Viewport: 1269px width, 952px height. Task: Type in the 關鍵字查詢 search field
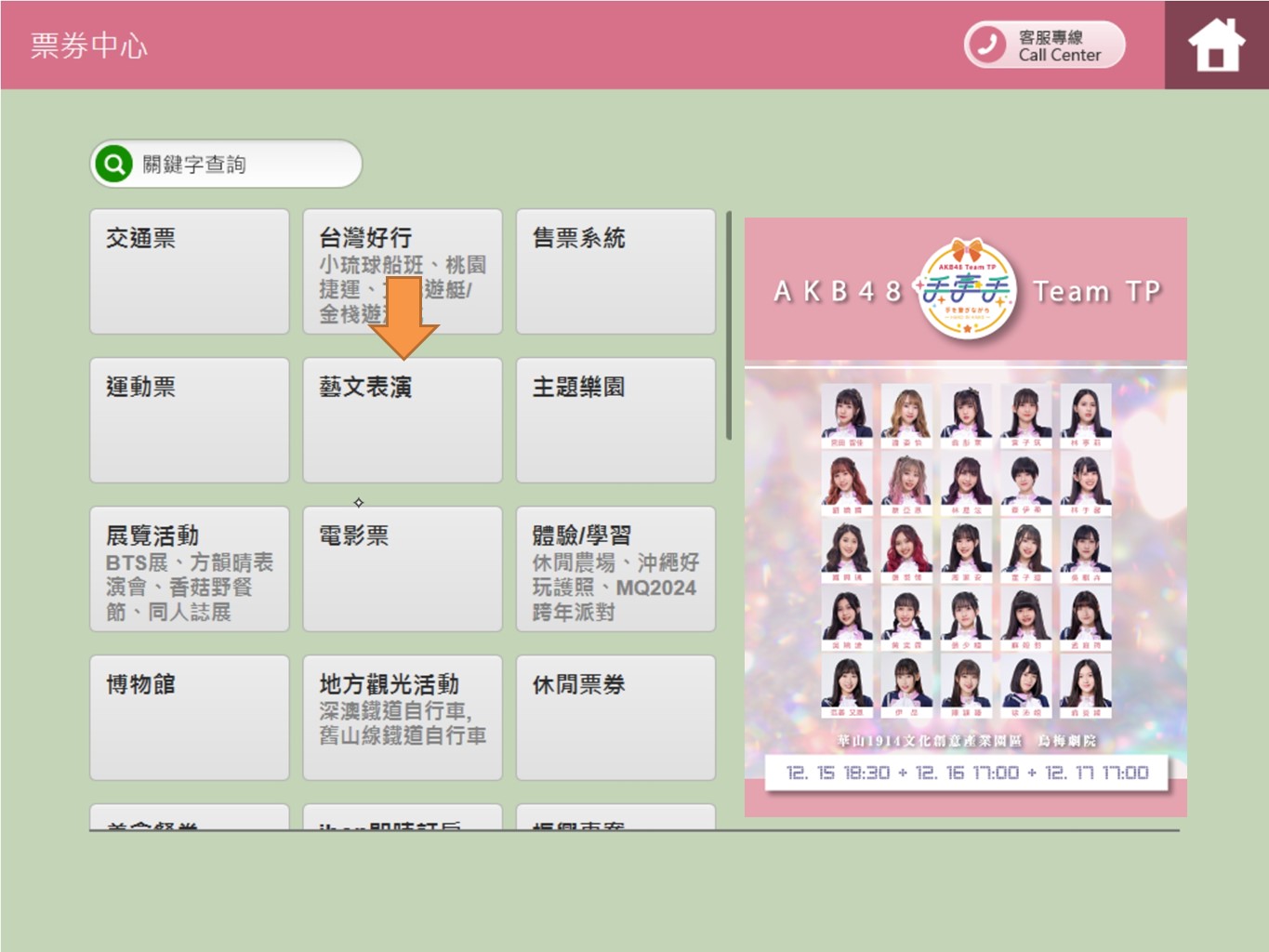click(x=242, y=165)
